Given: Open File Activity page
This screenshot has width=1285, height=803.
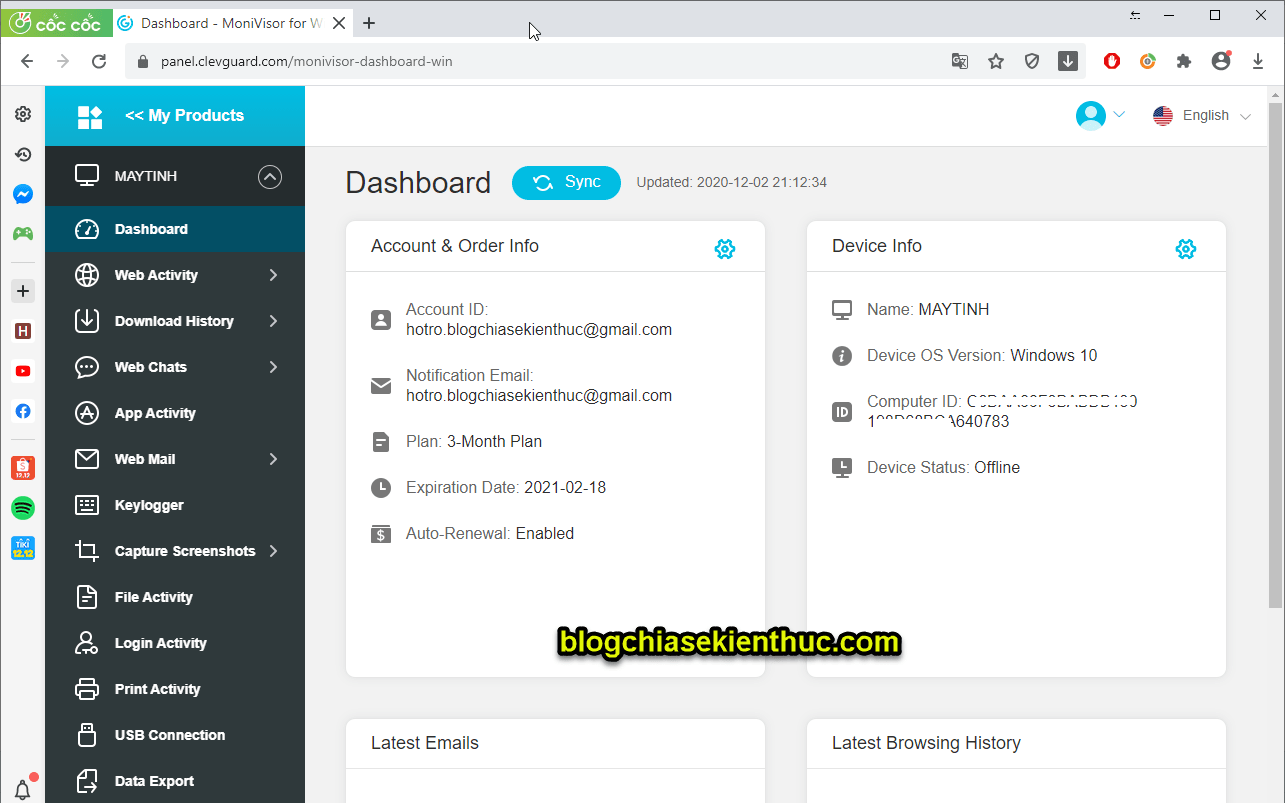Looking at the screenshot, I should pos(175,597).
